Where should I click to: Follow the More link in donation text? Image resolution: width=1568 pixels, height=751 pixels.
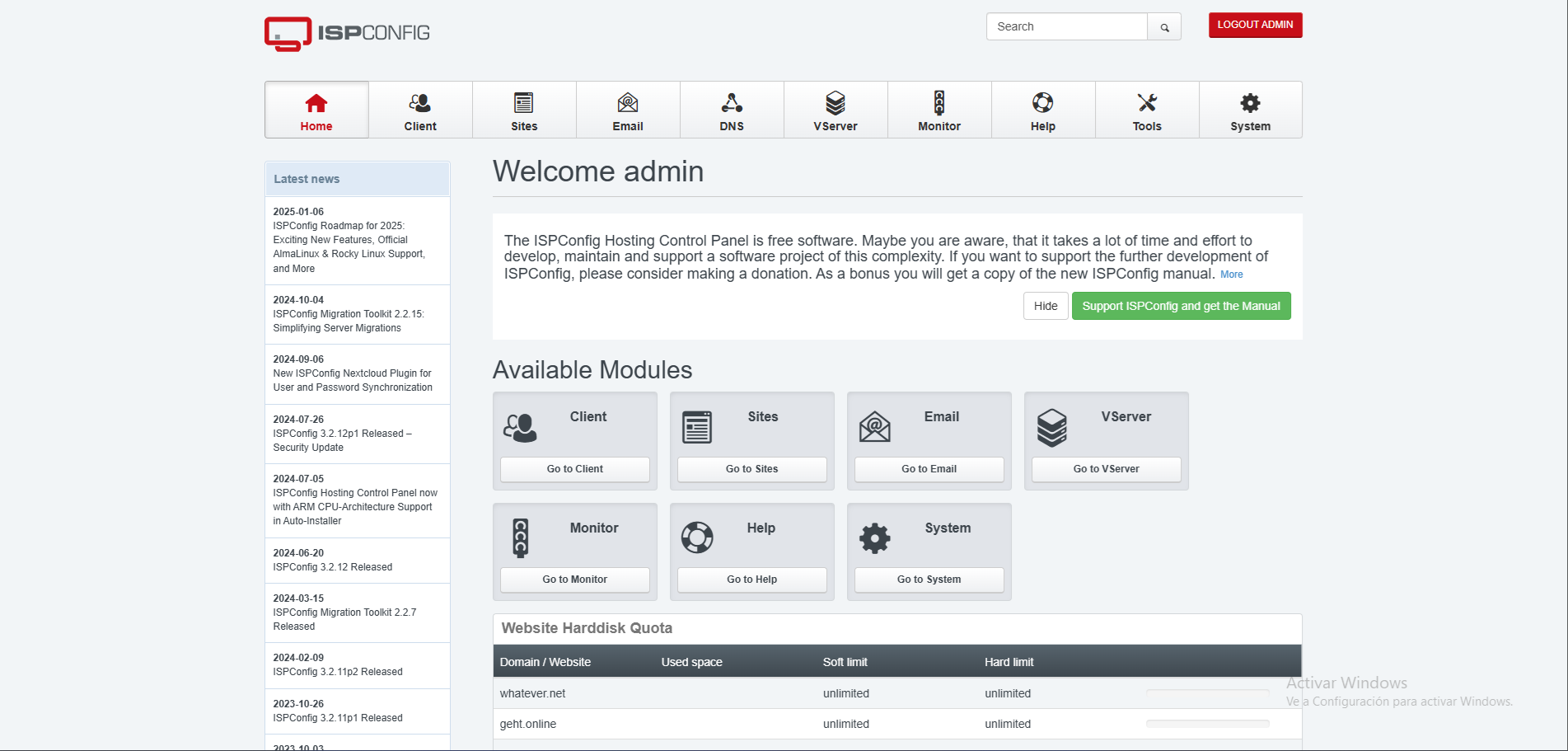[1232, 275]
